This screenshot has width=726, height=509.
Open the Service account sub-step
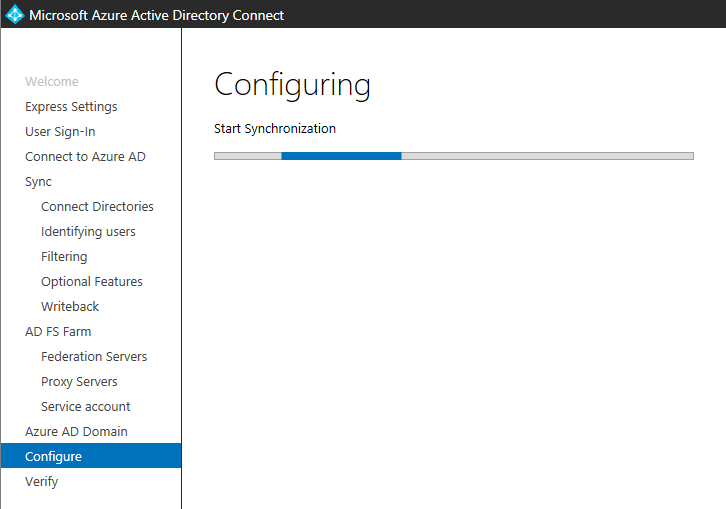tap(86, 407)
